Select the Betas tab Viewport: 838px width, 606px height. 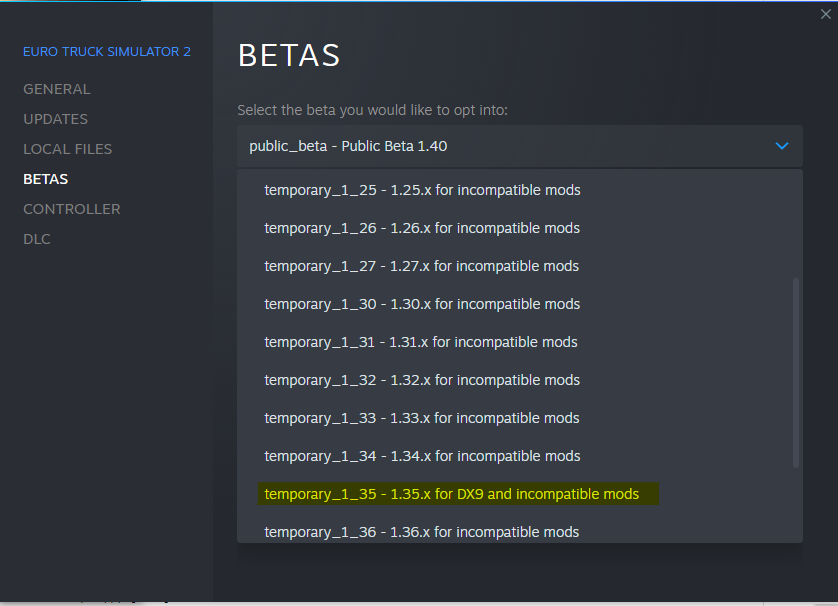pos(45,179)
